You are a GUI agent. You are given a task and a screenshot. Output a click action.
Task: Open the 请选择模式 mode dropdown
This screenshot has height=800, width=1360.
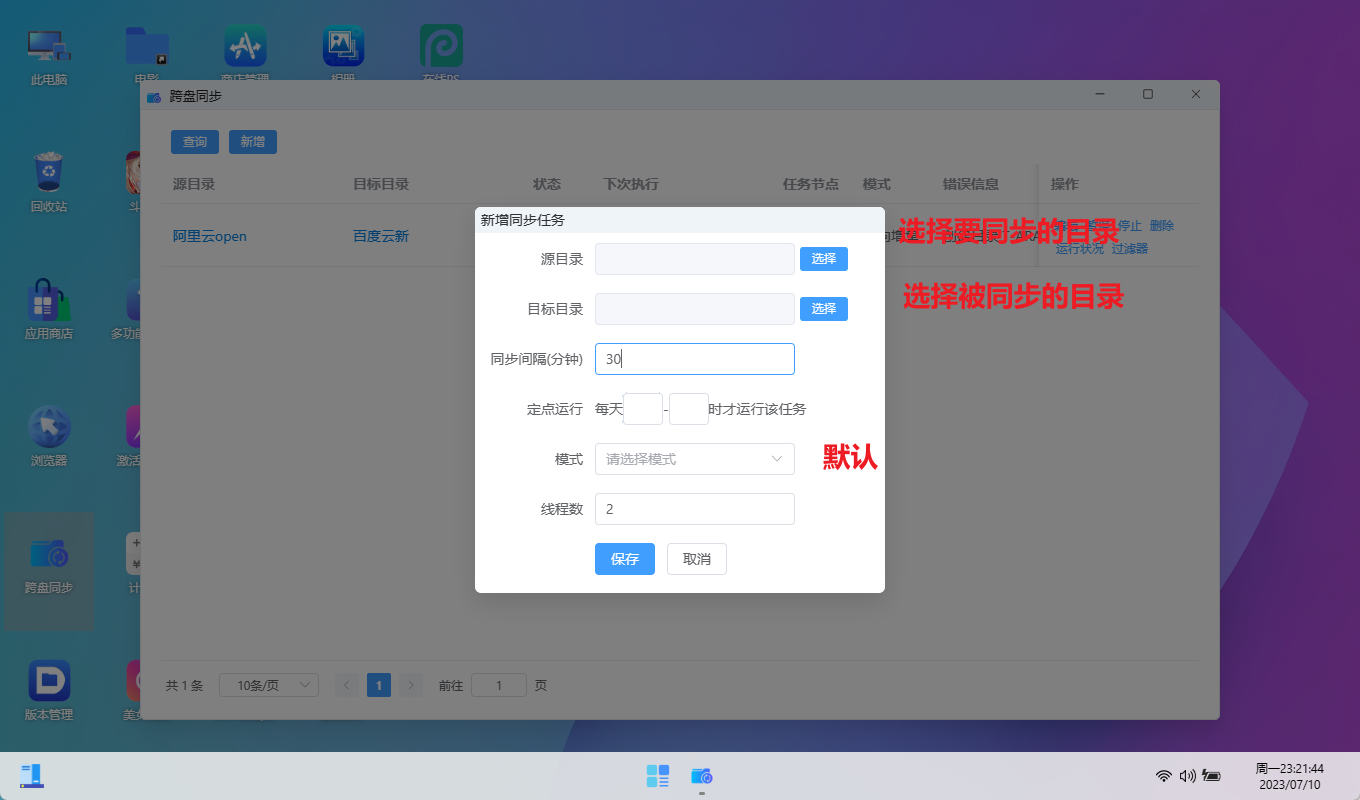tap(694, 459)
